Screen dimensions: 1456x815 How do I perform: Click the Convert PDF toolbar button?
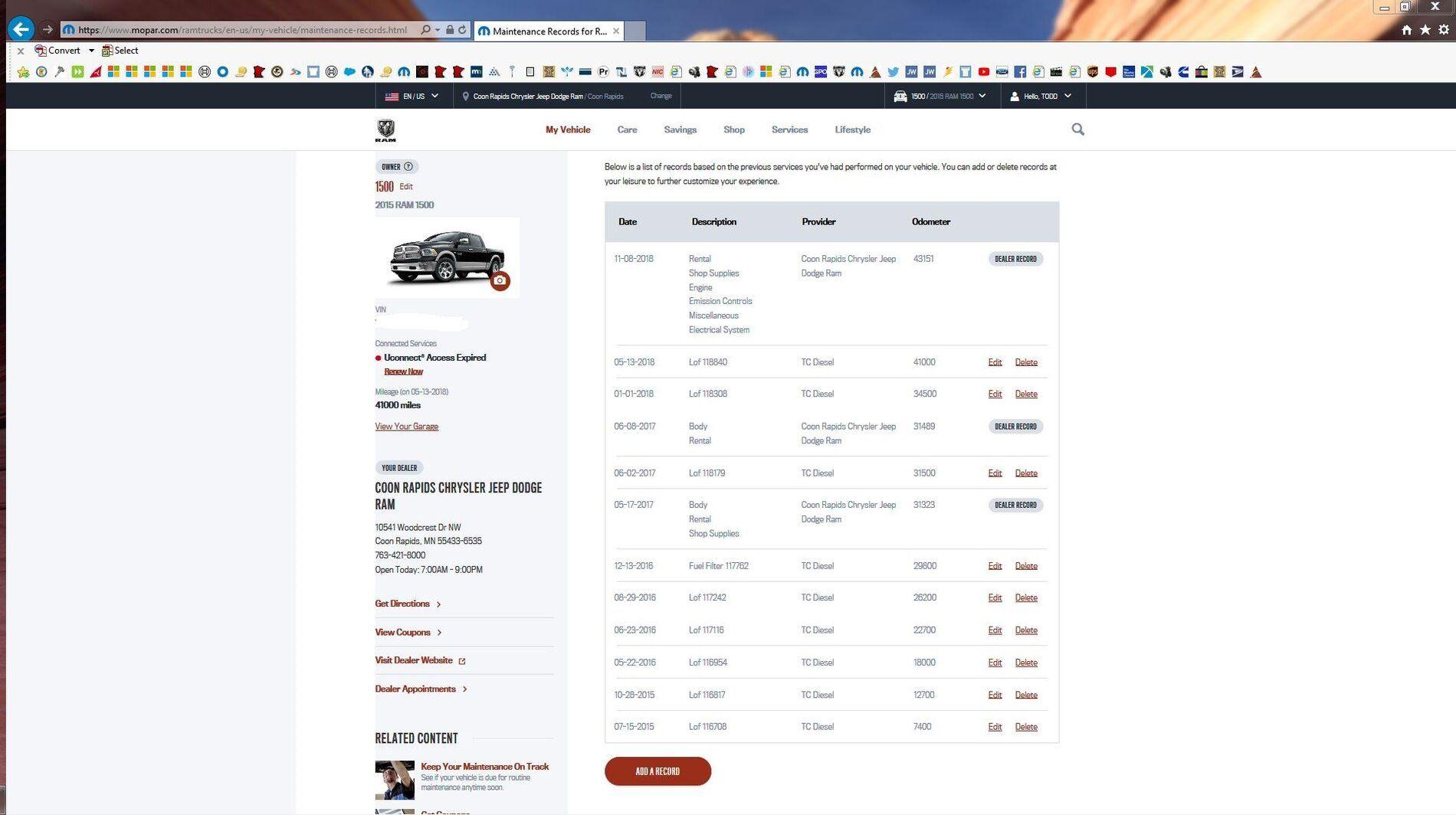(57, 51)
